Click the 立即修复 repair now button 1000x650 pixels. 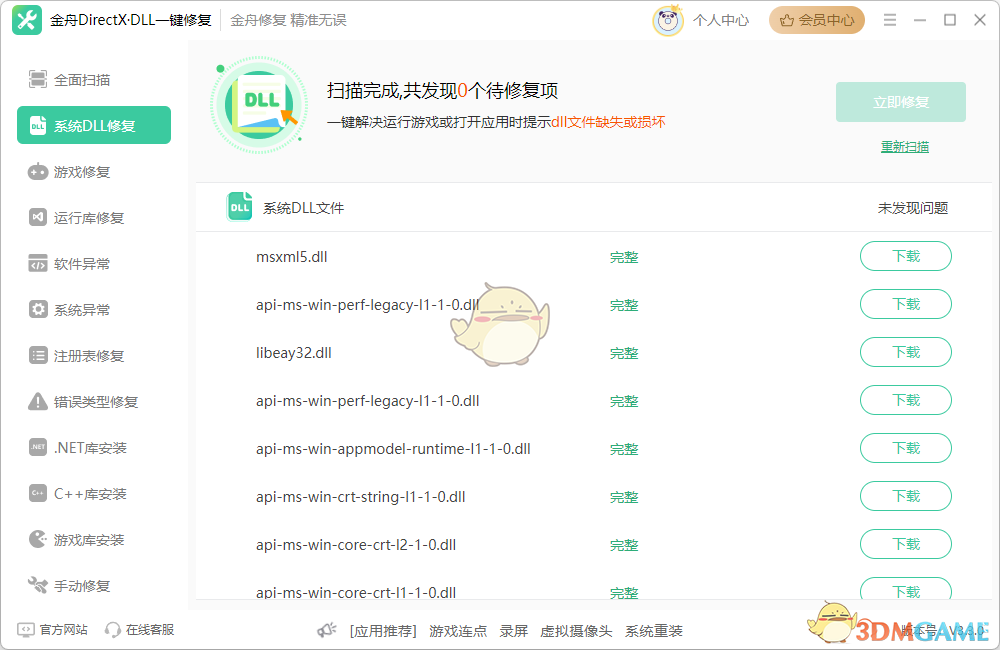[x=901, y=102]
